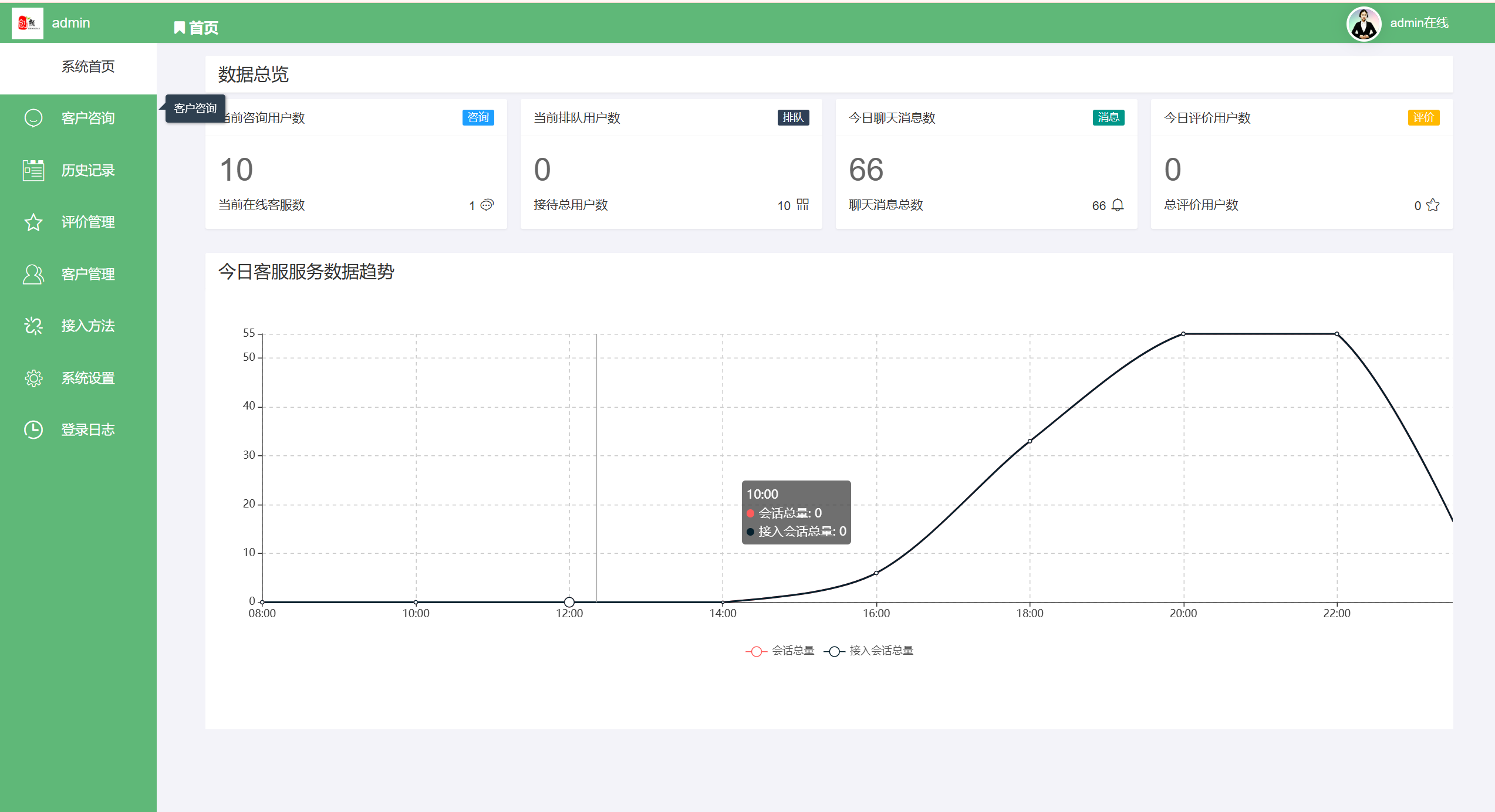Viewport: 1495px width, 812px height.
Task: Click the 登录日志 clock icon in sidebar
Action: tap(33, 429)
